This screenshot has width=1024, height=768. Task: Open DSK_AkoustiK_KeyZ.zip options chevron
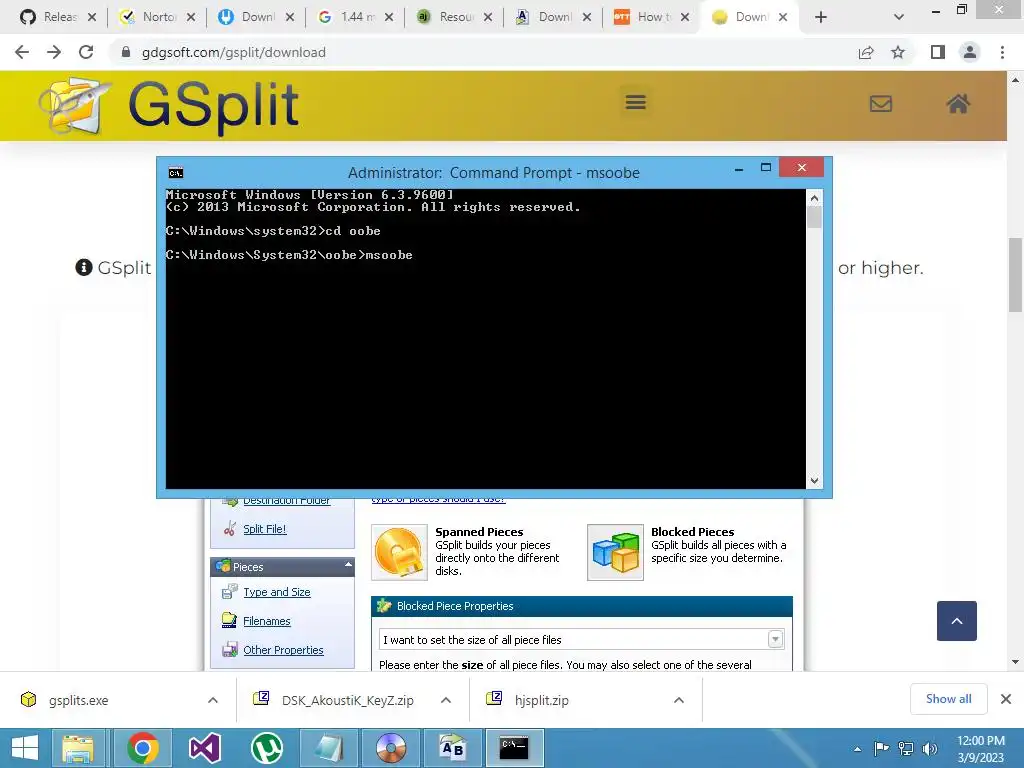point(446,700)
